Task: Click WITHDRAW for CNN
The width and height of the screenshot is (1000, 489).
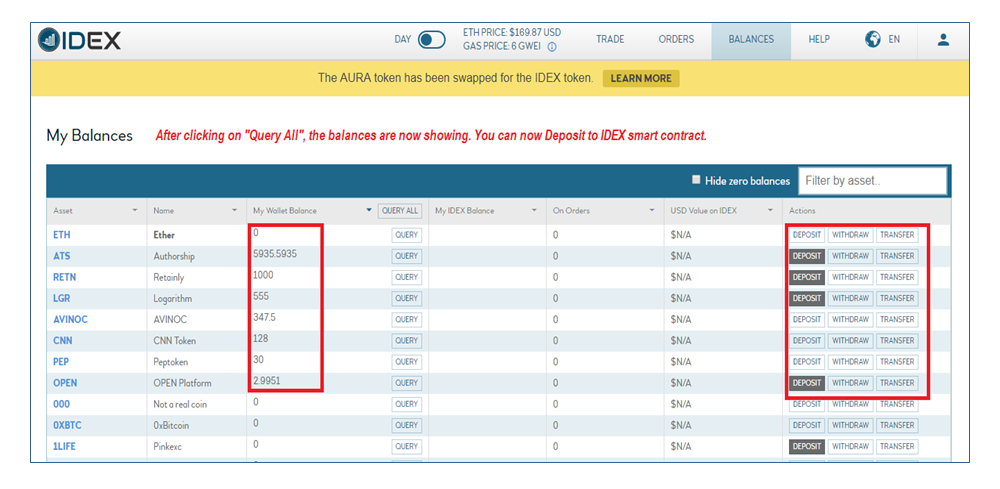Action: (850, 340)
